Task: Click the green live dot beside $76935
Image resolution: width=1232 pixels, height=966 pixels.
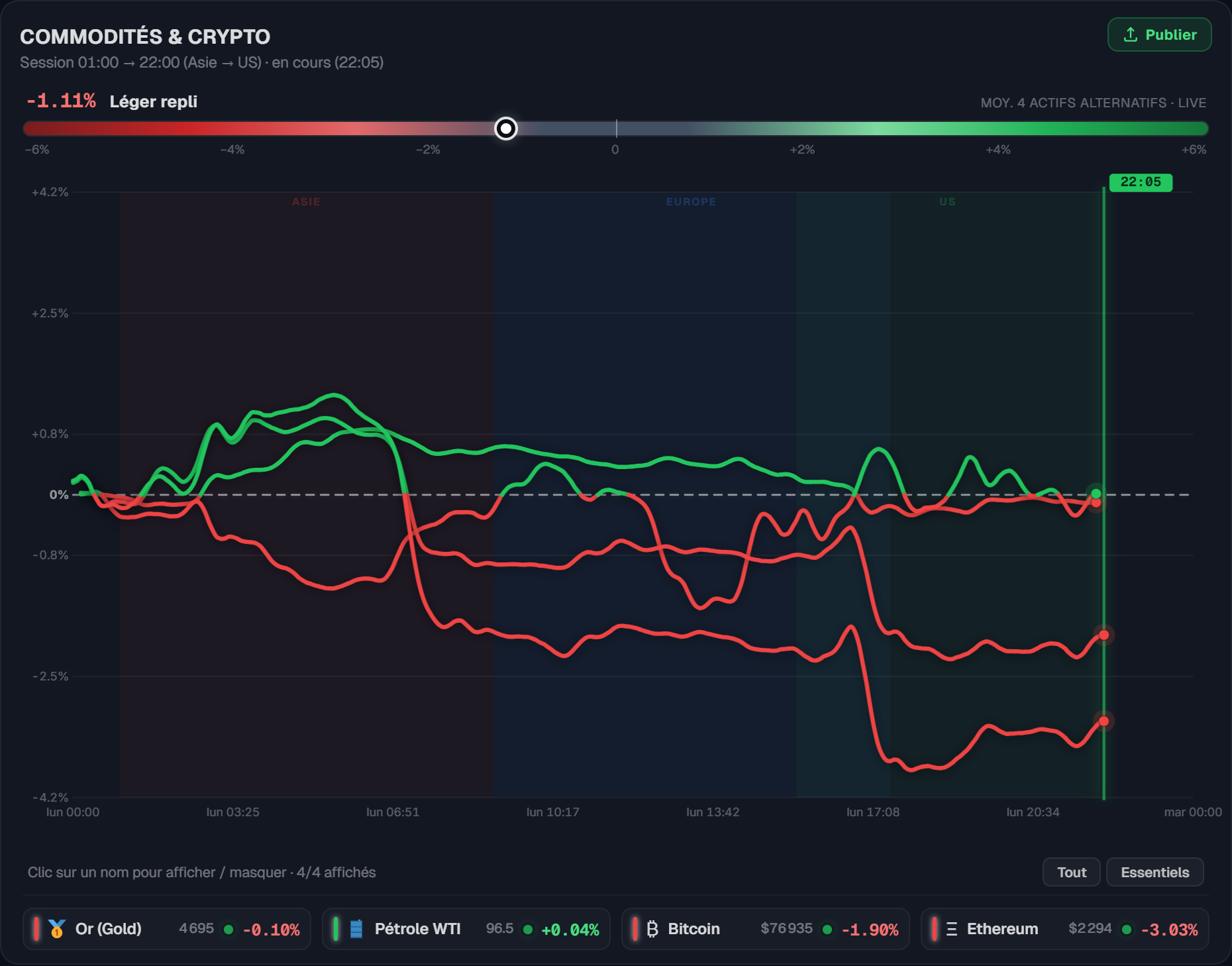Action: 827,930
